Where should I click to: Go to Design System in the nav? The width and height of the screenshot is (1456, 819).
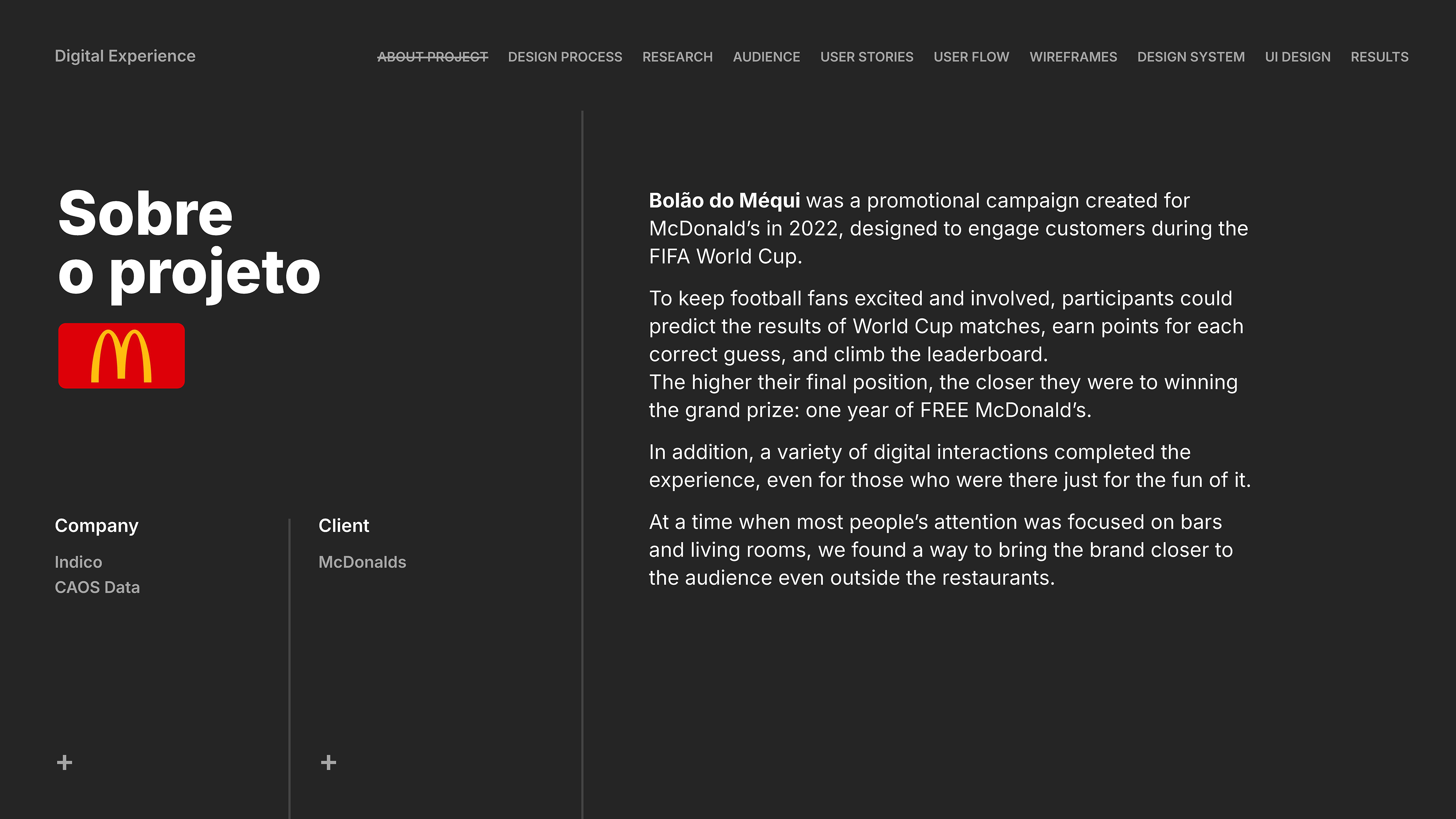coord(1191,57)
